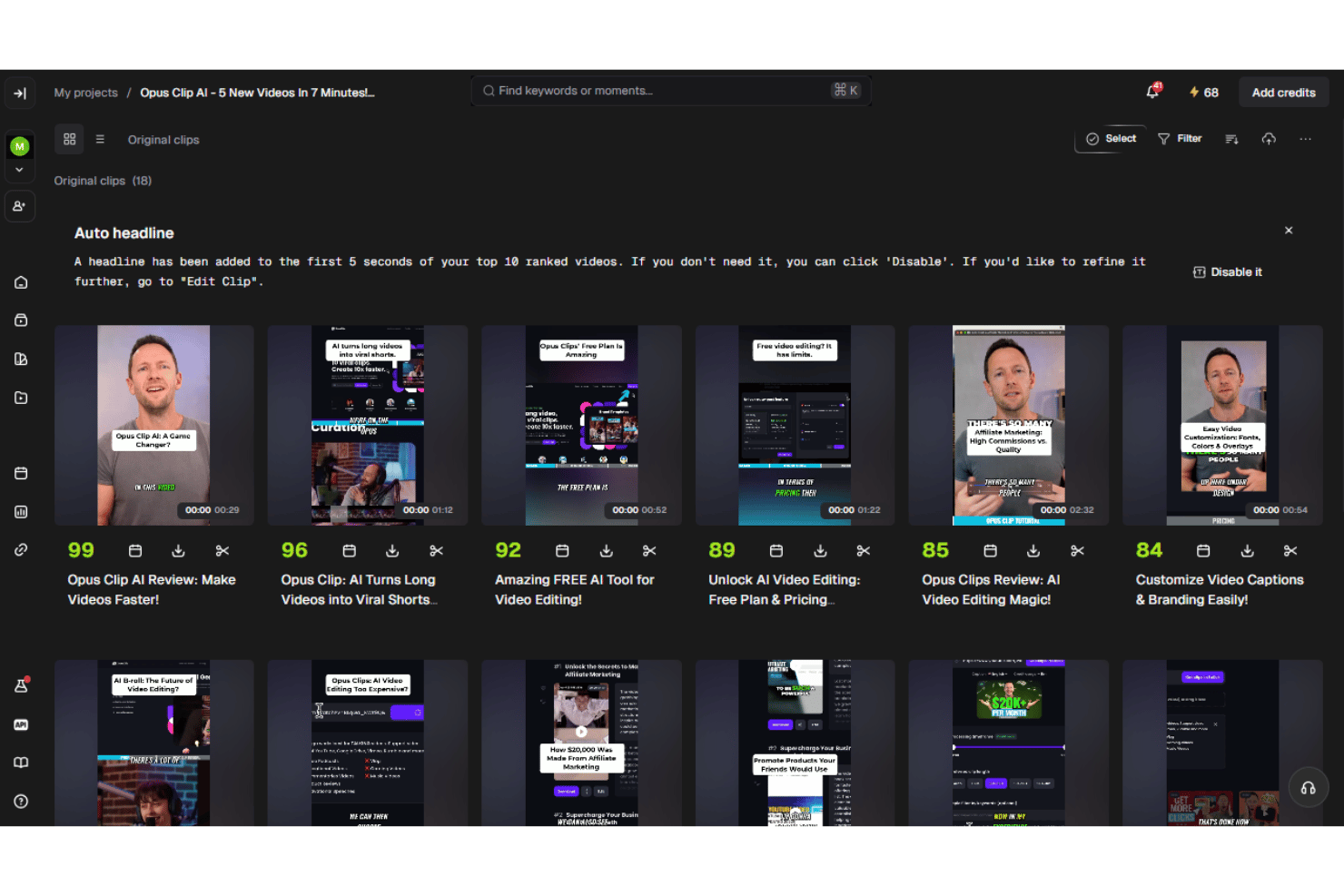Schedule the clip scored 99
This screenshot has height=896, width=1344.
click(x=135, y=551)
